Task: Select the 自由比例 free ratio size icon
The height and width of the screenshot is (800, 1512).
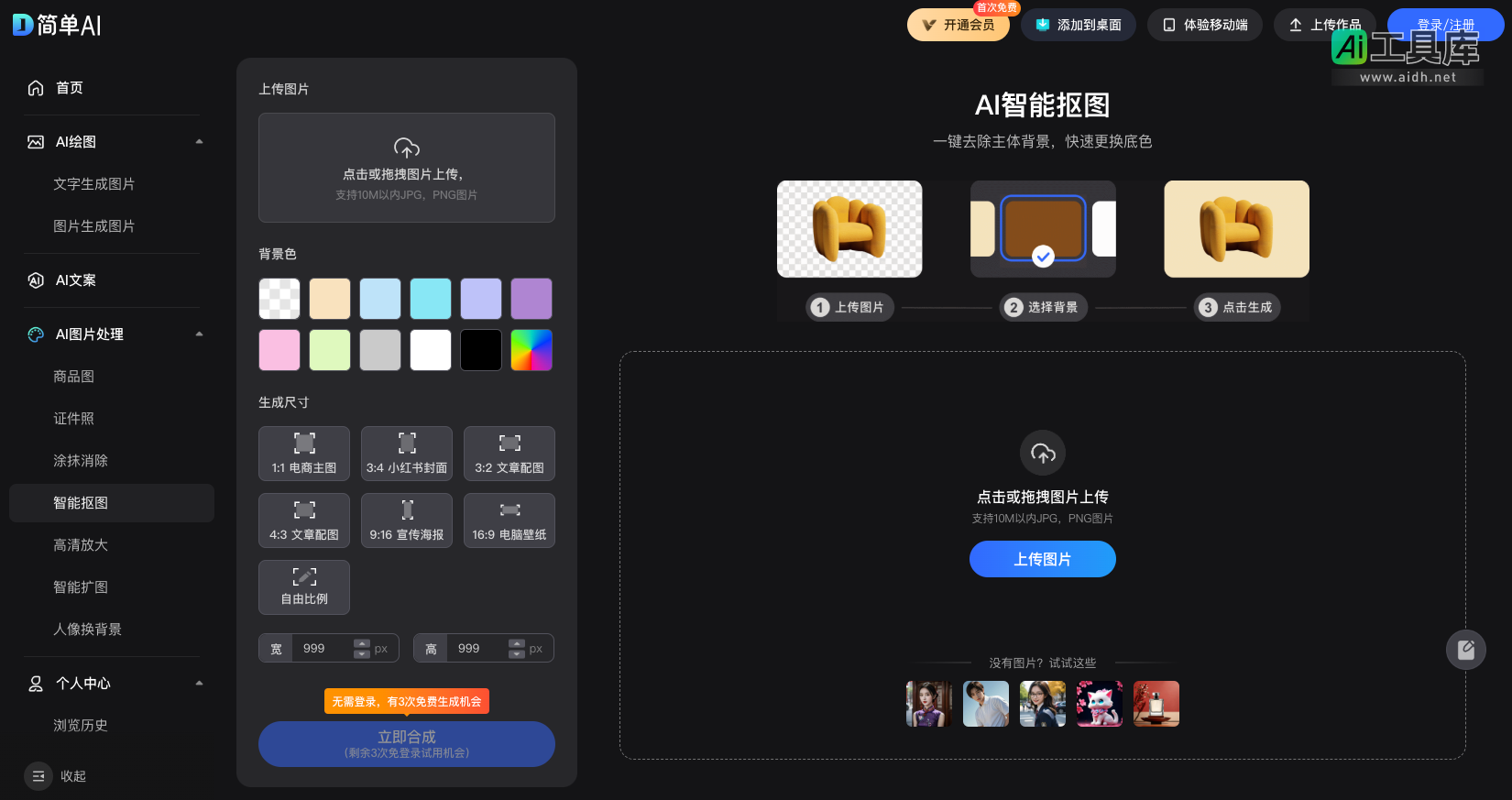Action: point(304,577)
